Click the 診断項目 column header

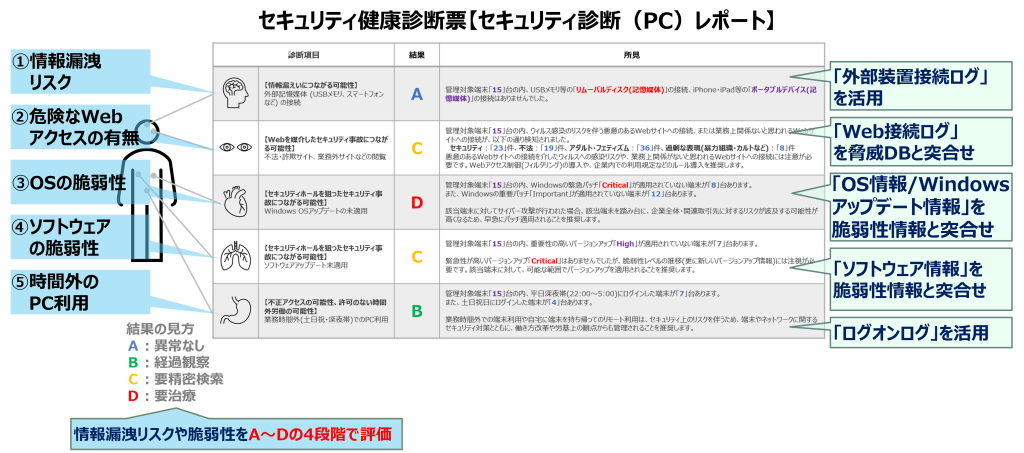point(303,55)
